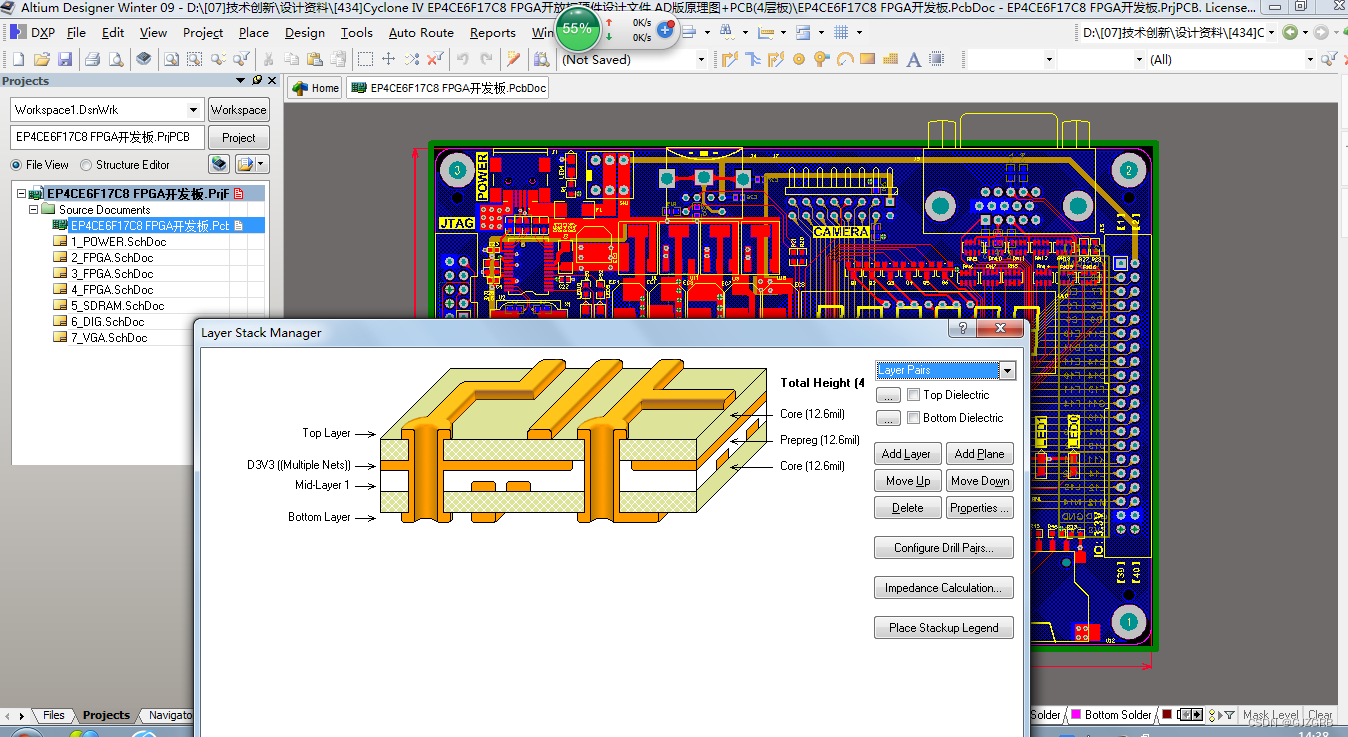
Task: Click the Add Plane button
Action: coord(979,454)
